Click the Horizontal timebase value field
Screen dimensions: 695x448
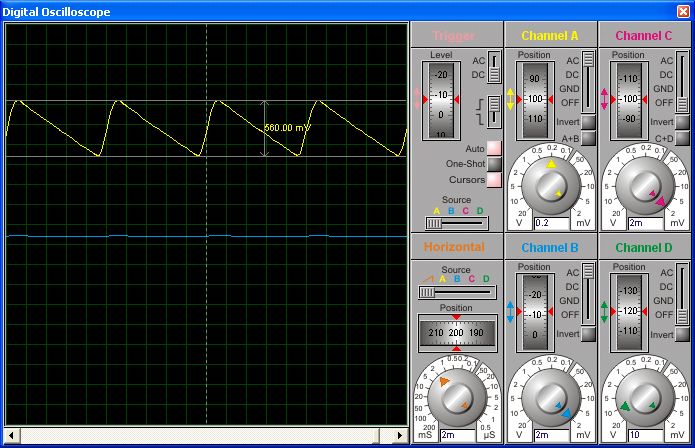[x=457, y=435]
